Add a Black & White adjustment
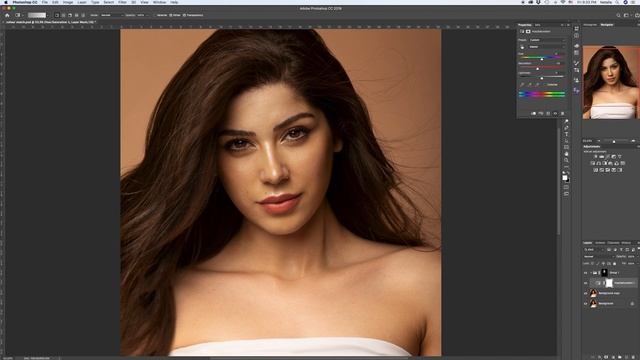Viewport: 640px width, 360px height. coord(604,163)
